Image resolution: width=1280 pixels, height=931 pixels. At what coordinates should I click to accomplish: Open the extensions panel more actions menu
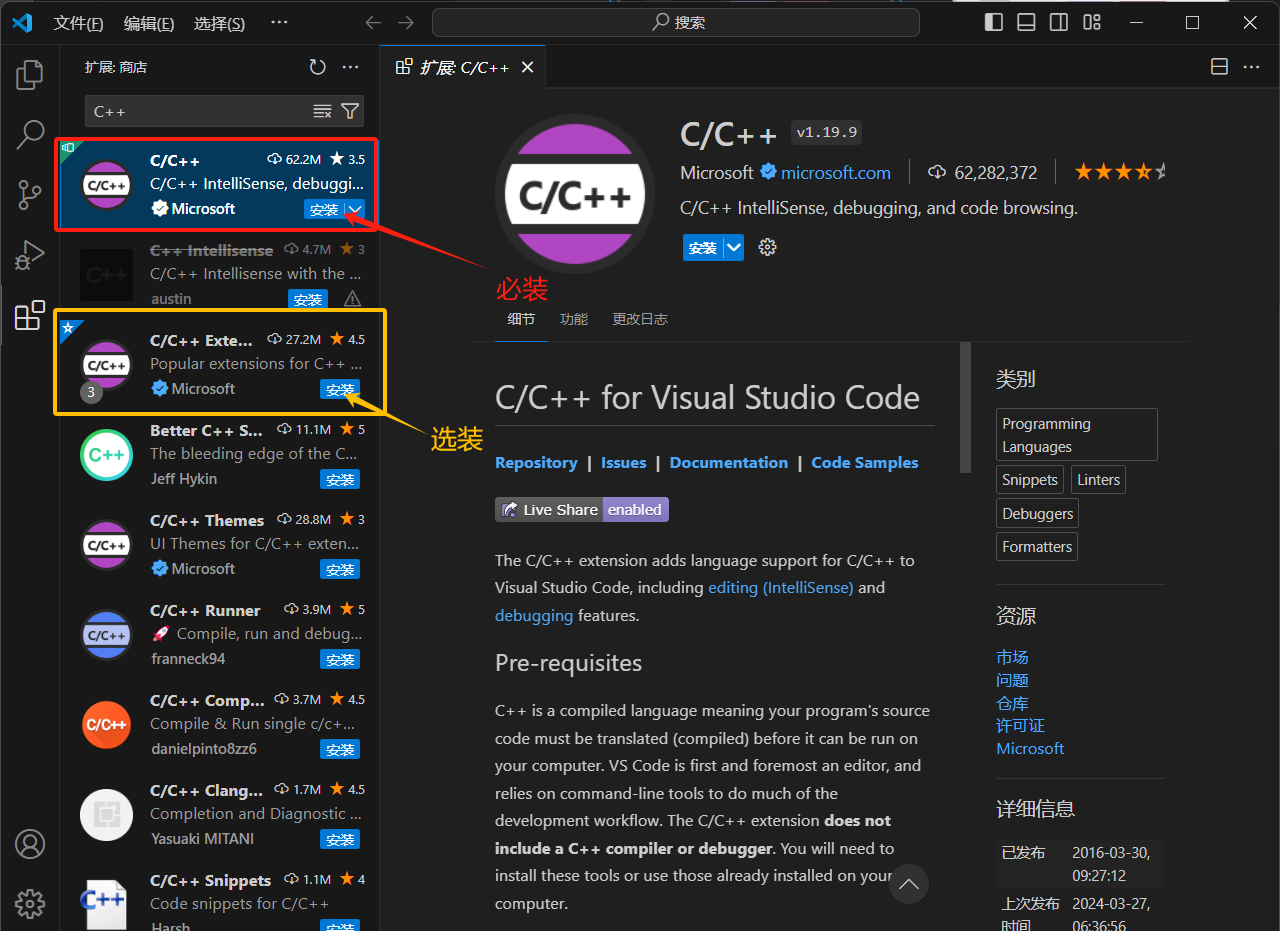click(350, 67)
